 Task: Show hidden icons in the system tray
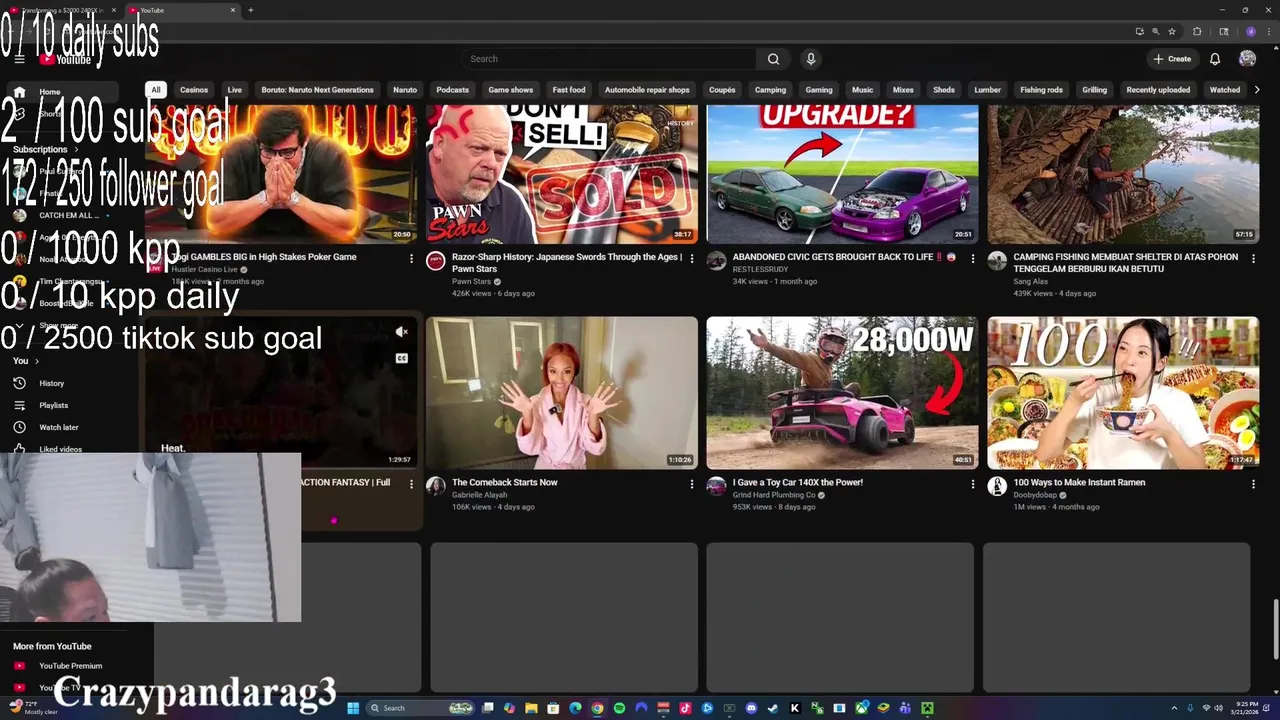coord(1175,708)
